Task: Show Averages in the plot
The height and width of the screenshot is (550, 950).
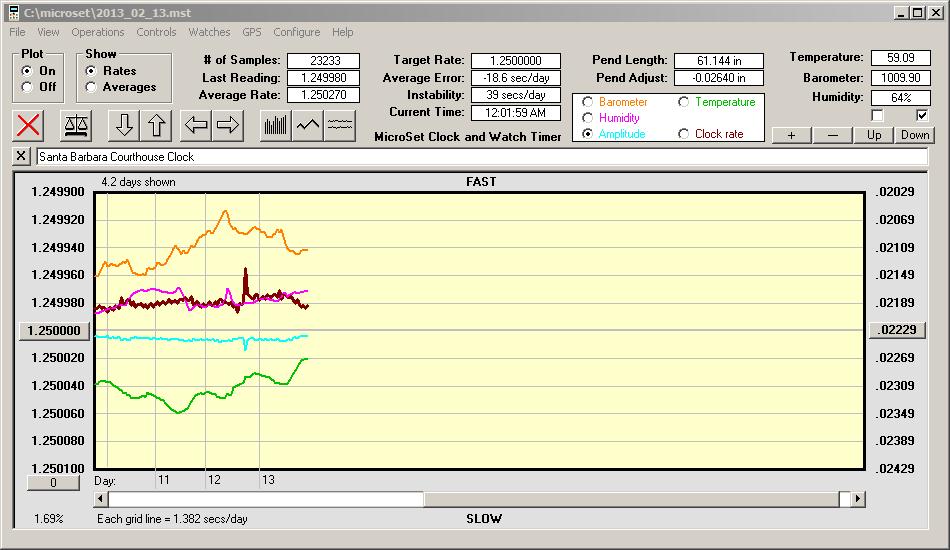Action: [x=91, y=87]
